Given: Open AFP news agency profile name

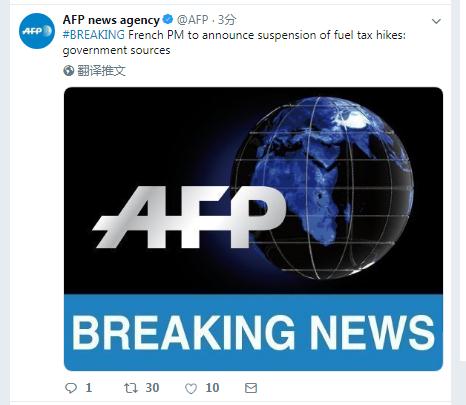Looking at the screenshot, I should click(x=111, y=20).
